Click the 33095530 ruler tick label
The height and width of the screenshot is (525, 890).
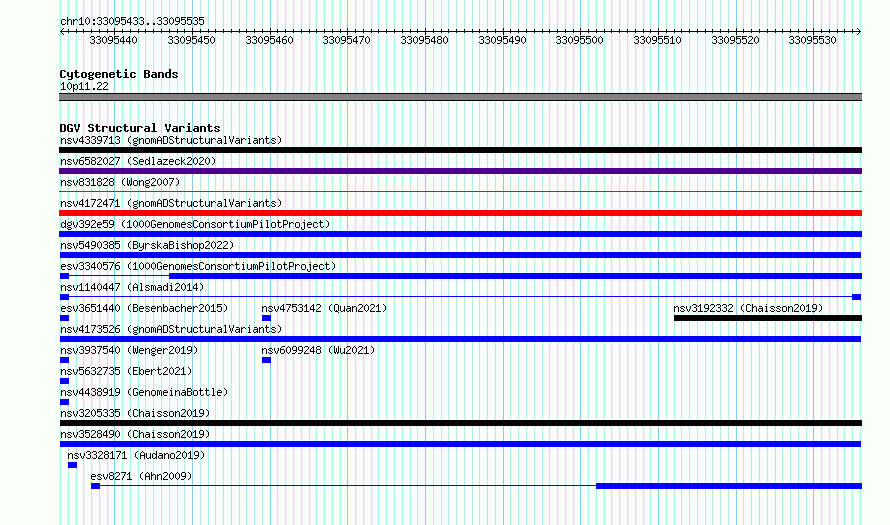tap(812, 40)
